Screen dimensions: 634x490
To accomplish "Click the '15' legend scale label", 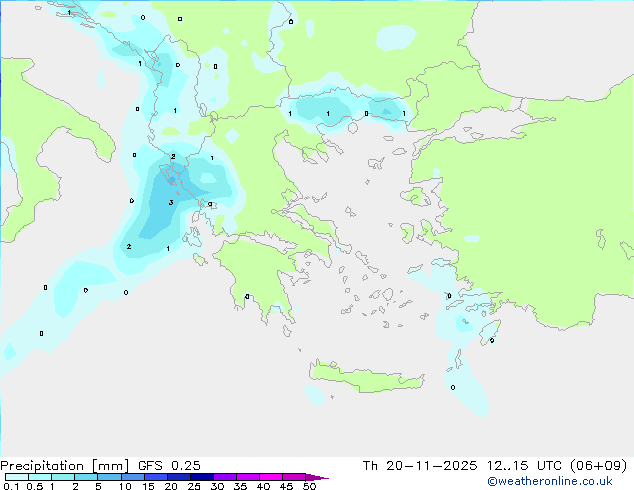I will tap(148, 486).
